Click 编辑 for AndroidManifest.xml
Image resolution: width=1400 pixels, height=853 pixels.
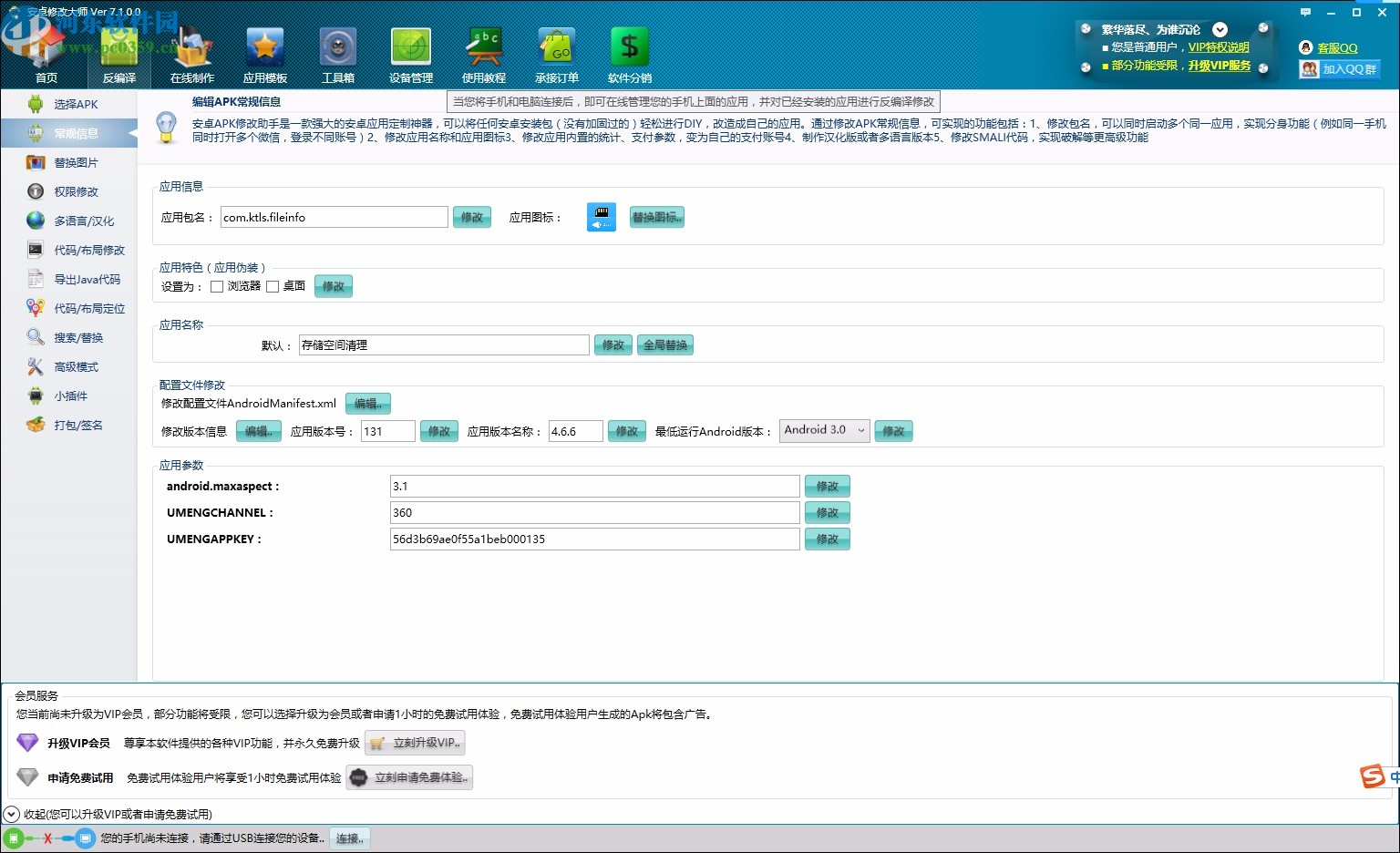368,403
